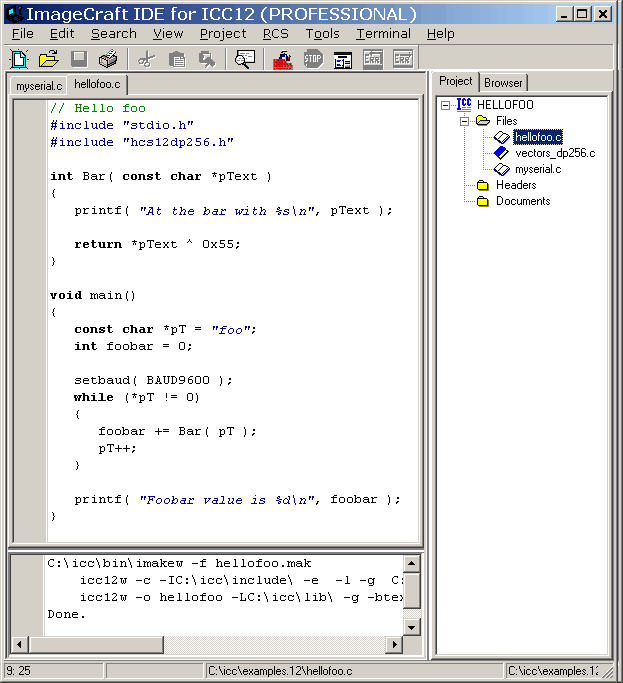Minimize the ImageCraft IDE window

pos(564,14)
